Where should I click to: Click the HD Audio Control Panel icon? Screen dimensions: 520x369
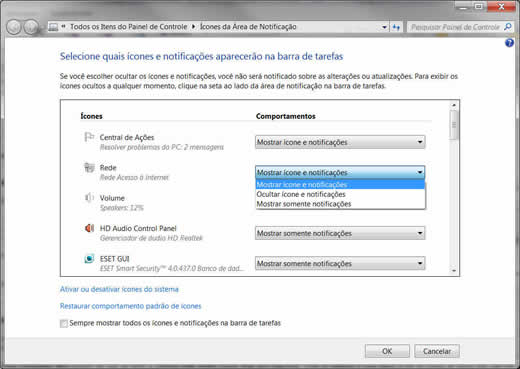[89, 228]
